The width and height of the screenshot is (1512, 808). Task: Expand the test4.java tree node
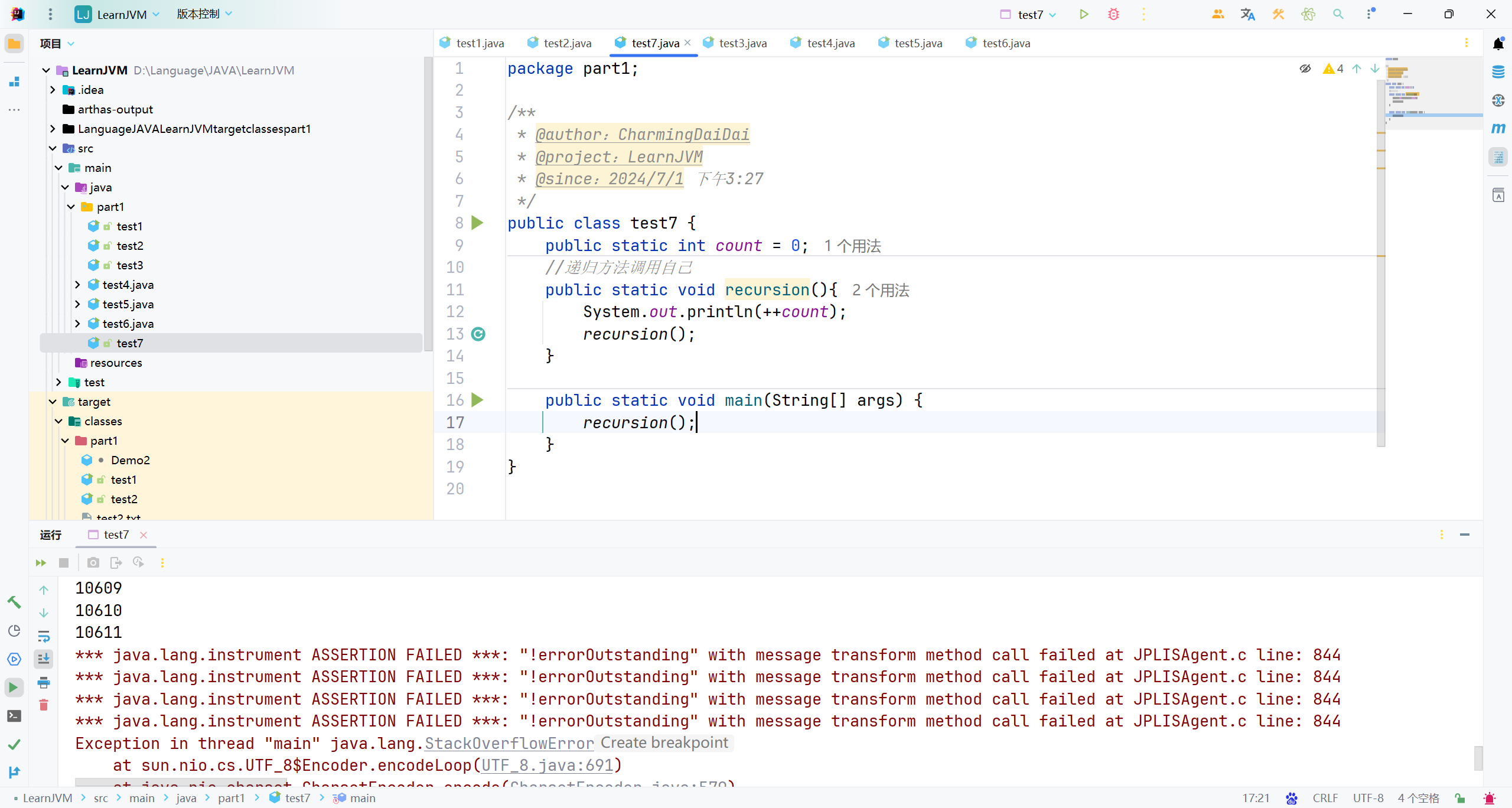[x=77, y=285]
